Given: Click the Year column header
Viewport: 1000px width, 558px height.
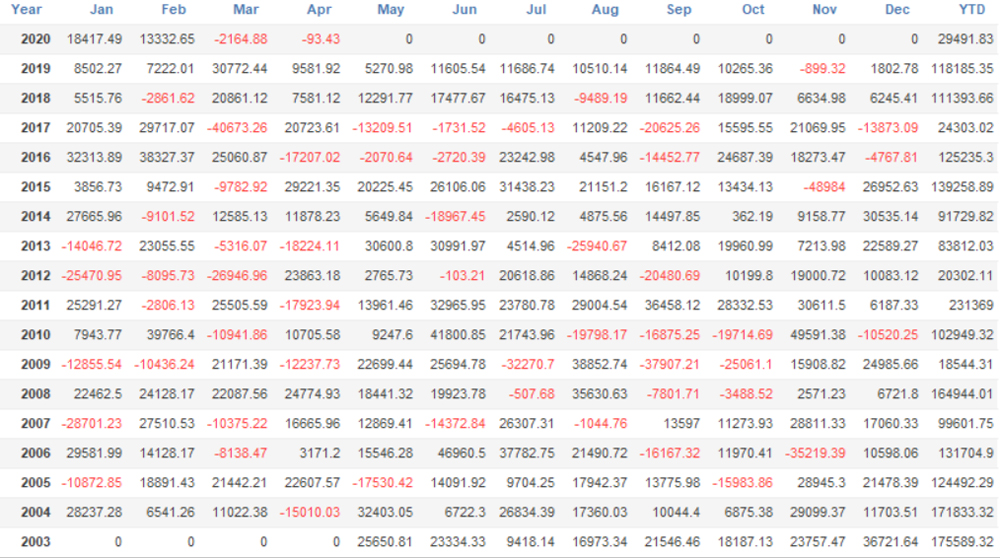Looking at the screenshot, I should click(x=27, y=10).
